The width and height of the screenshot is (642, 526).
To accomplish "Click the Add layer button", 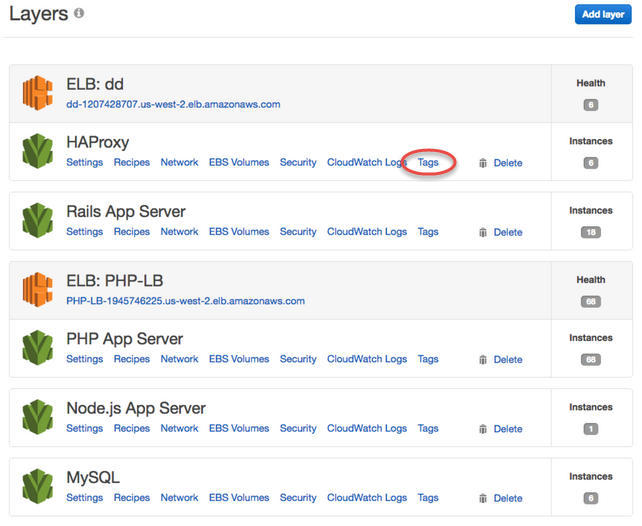I will pos(603,14).
